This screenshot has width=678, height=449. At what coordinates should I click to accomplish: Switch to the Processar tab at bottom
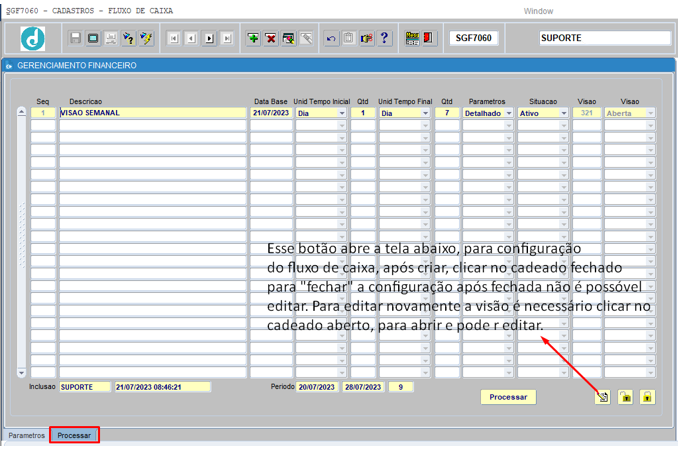[74, 435]
